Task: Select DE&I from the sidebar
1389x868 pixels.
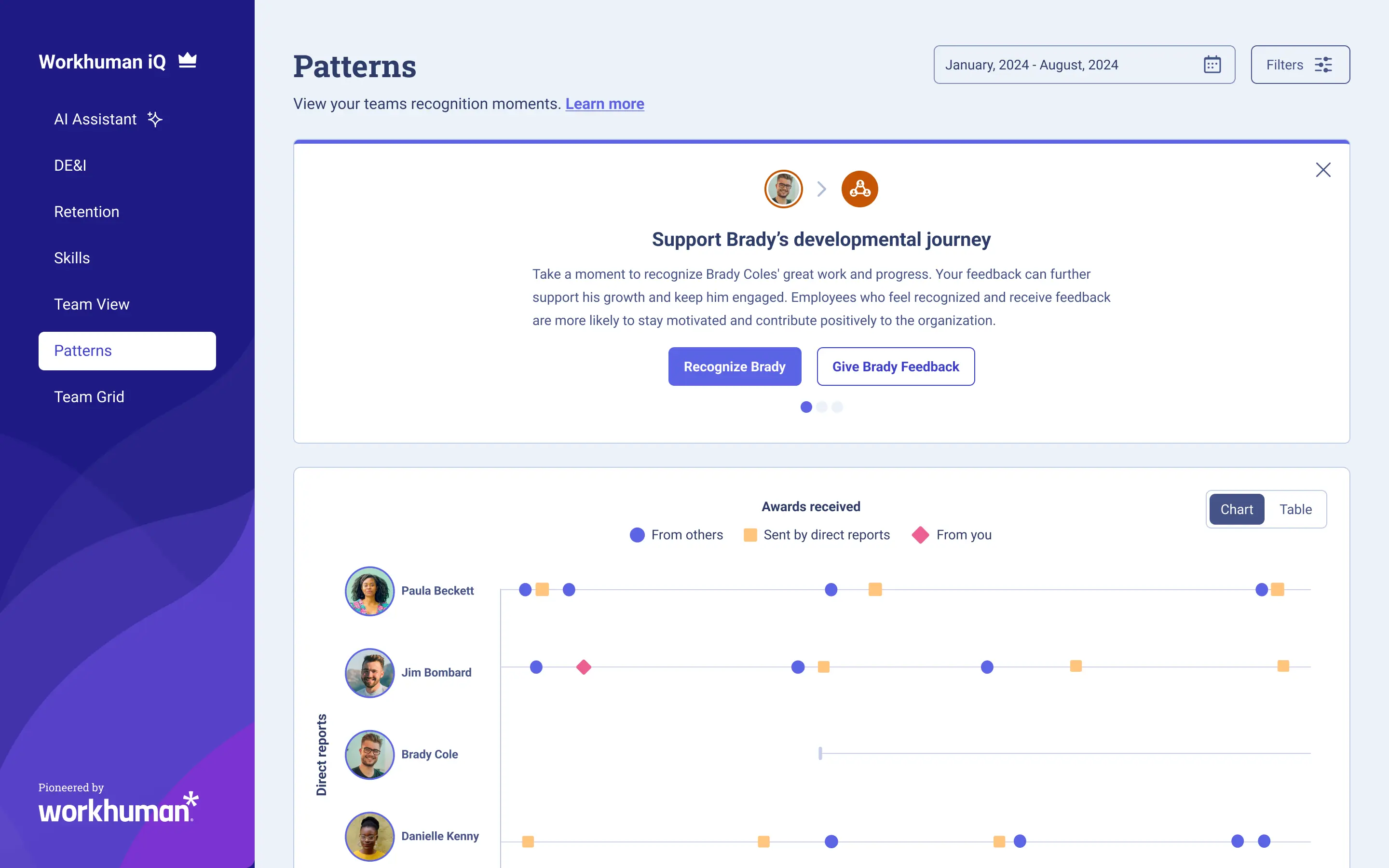Action: tap(69, 165)
